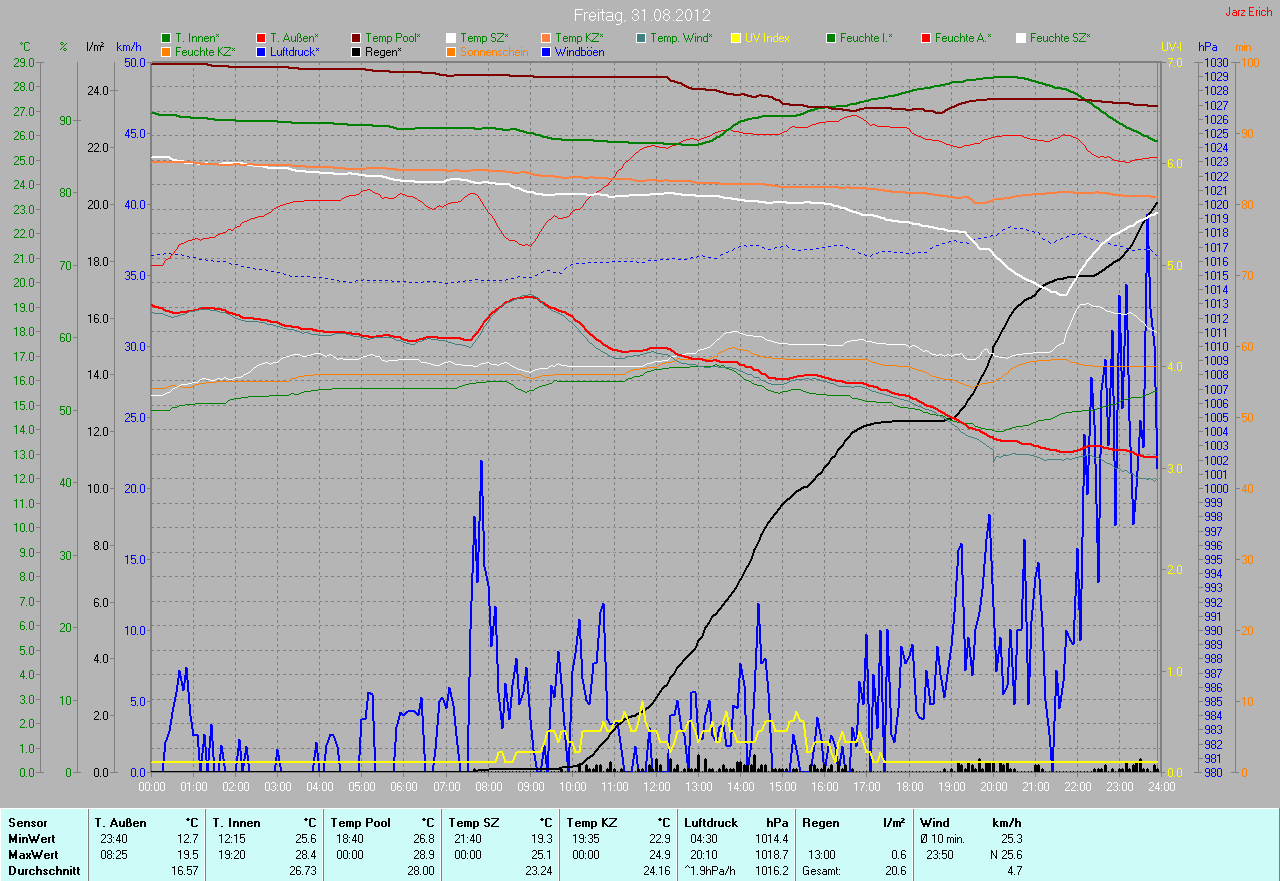This screenshot has height=881, width=1280.
Task: Select the 'Feuchte A.*' legend label
Action: [963, 38]
